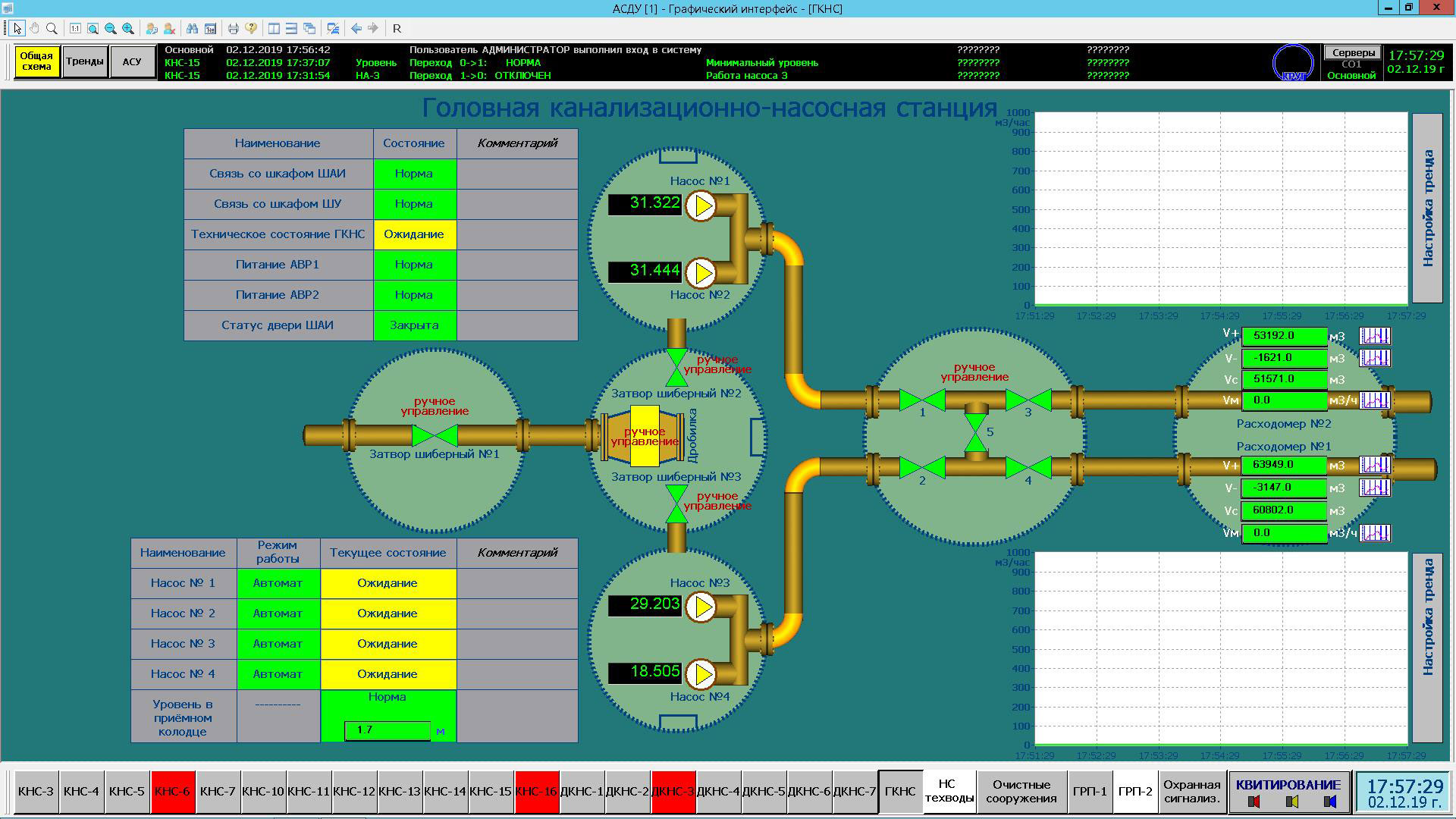Click the blue speaker acknowledge icon

(1330, 802)
